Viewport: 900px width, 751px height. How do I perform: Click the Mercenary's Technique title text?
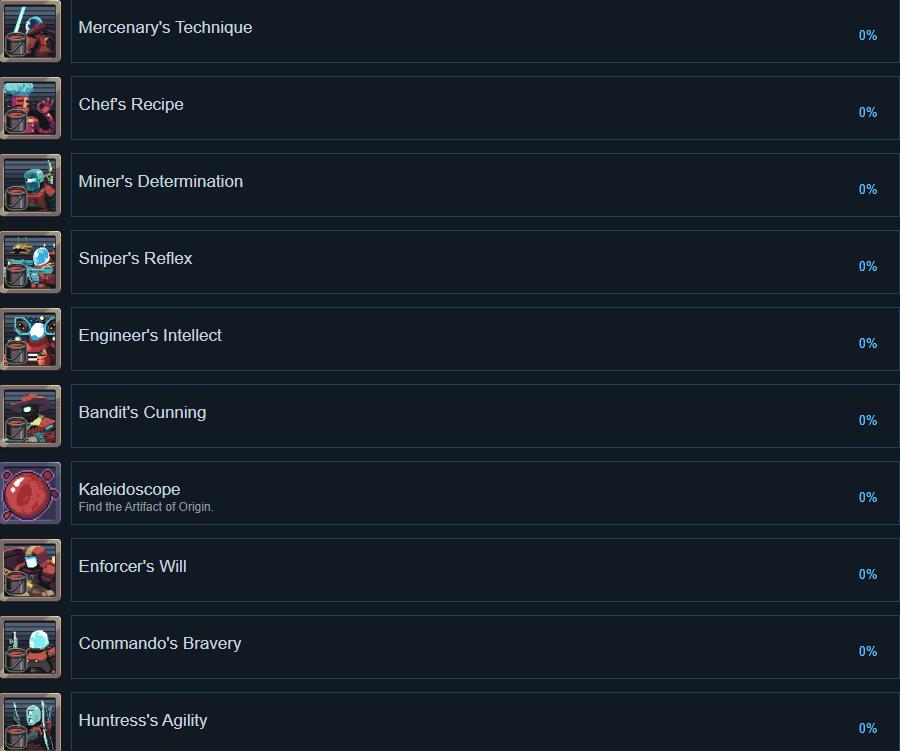point(165,28)
